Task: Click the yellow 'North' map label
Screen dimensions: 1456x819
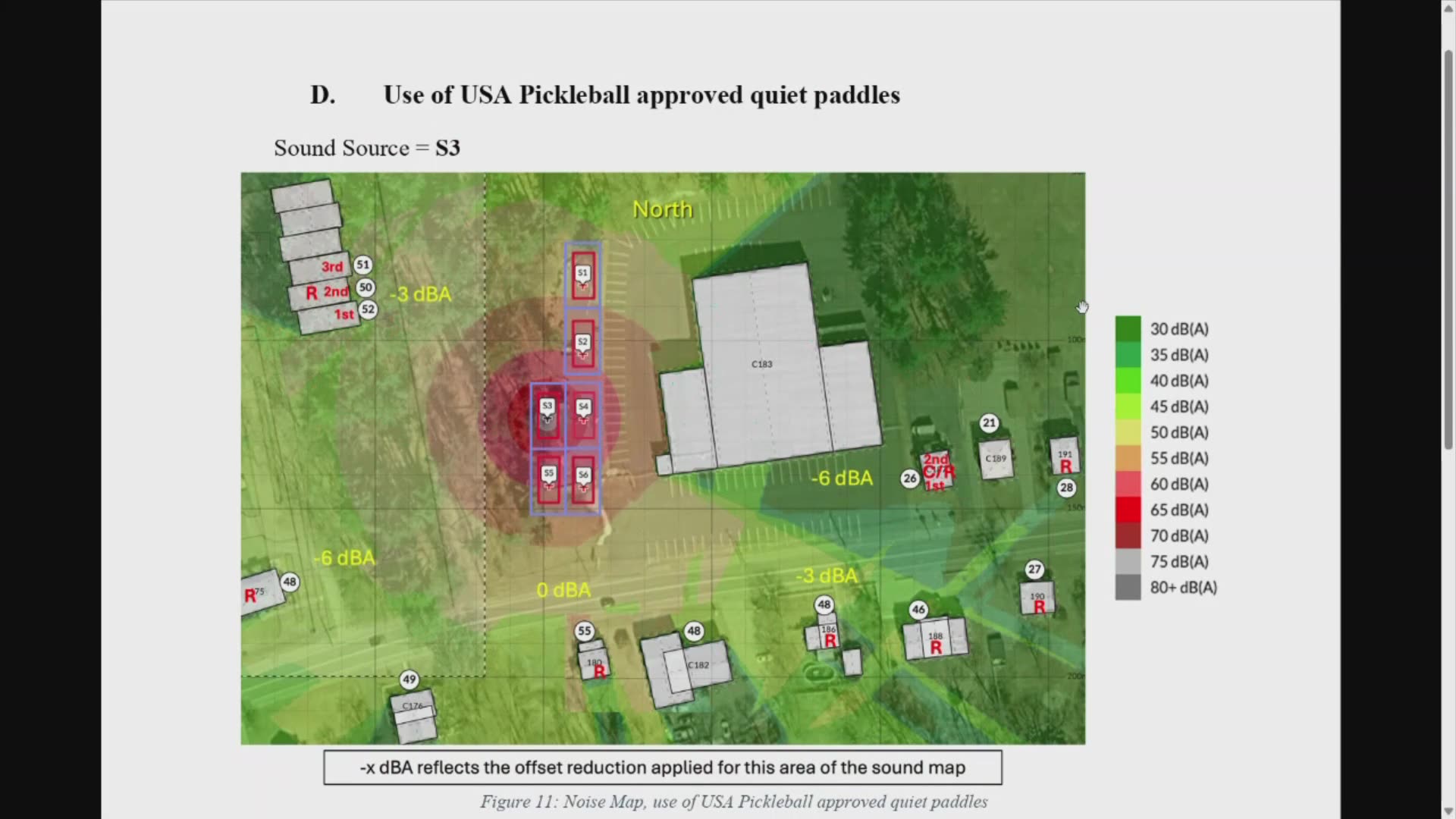Action: pos(663,209)
